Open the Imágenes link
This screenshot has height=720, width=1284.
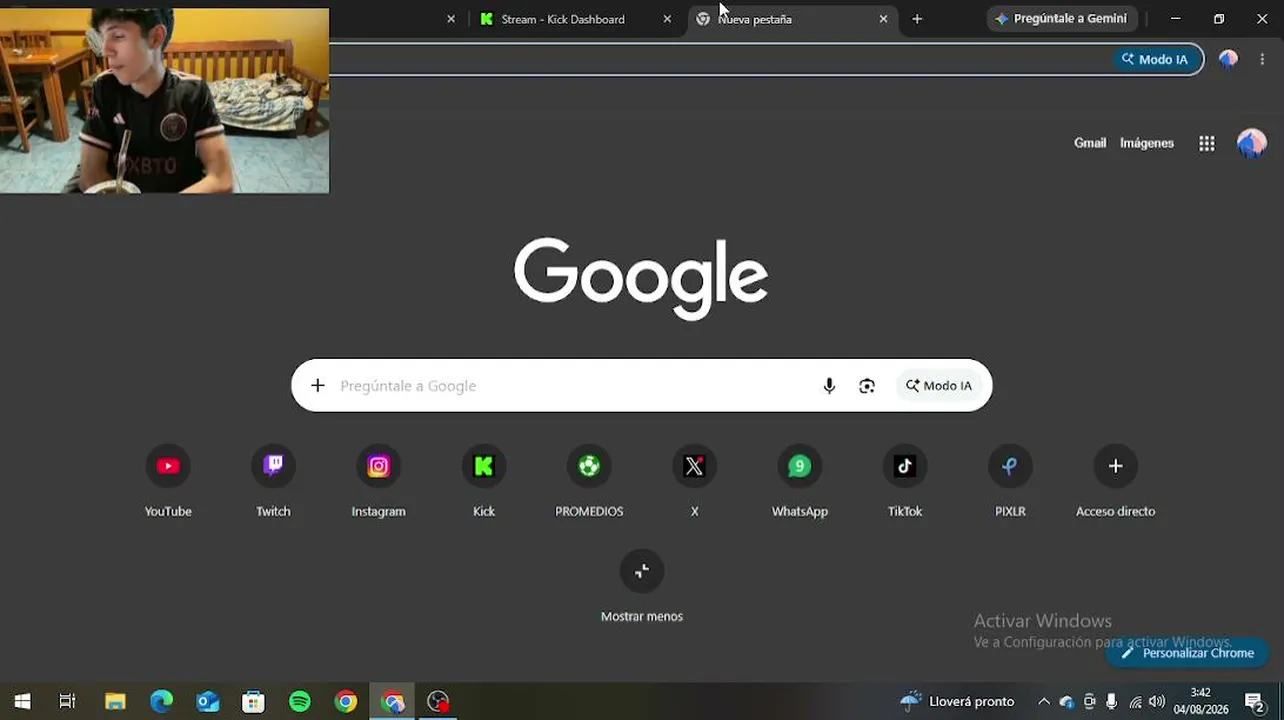[x=1147, y=143]
